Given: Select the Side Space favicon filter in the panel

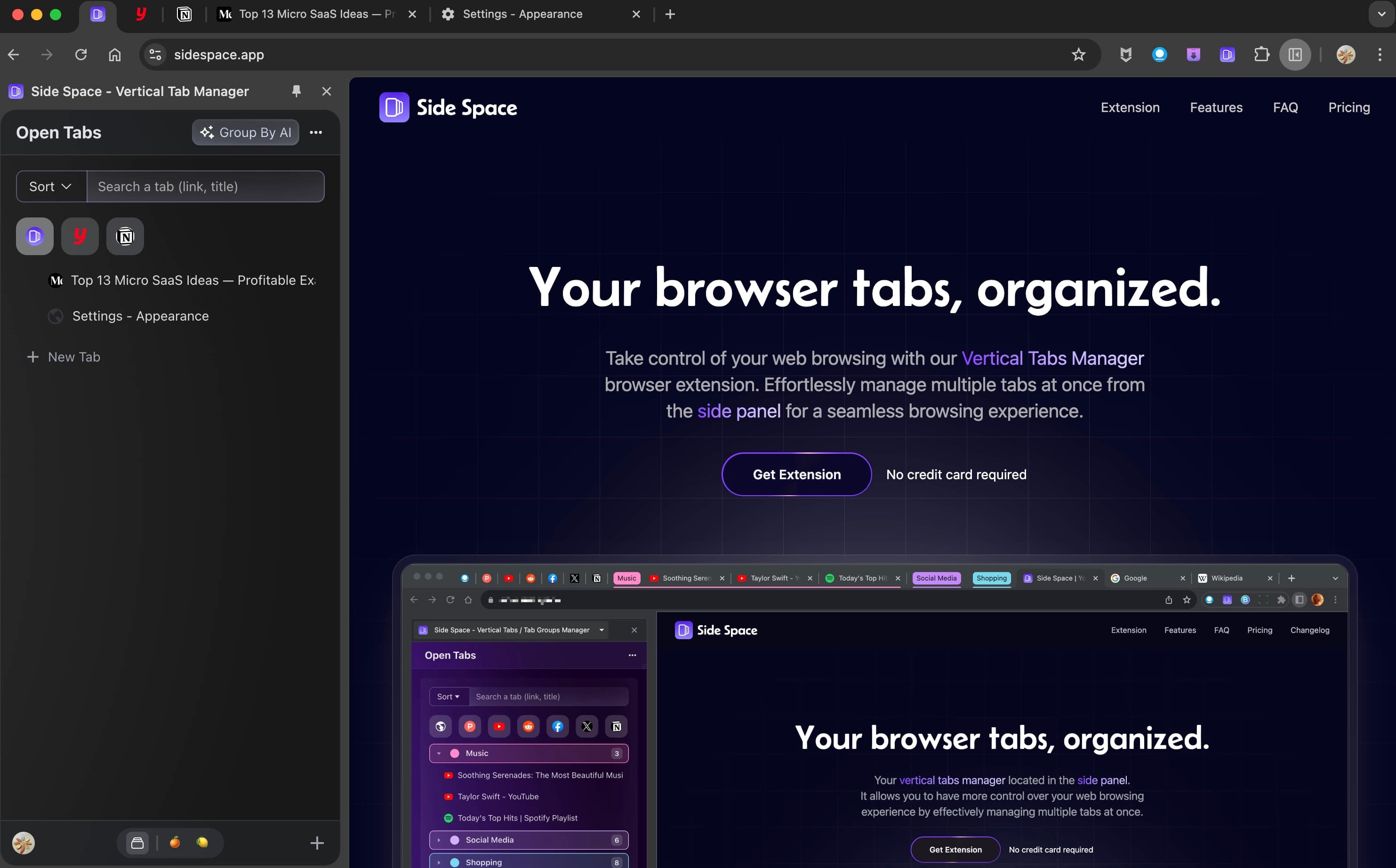Looking at the screenshot, I should tap(34, 236).
